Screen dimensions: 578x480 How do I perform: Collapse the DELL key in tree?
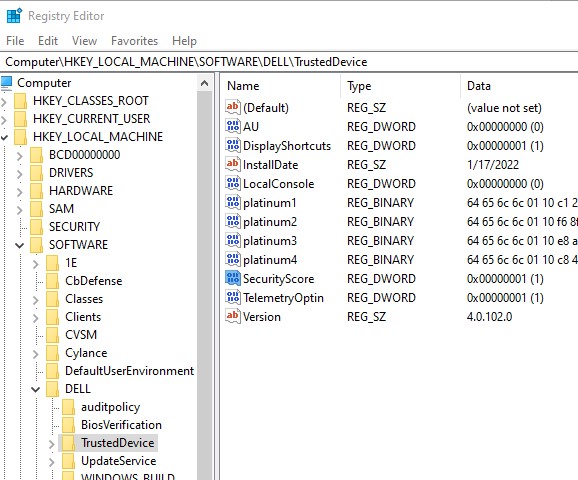36,389
